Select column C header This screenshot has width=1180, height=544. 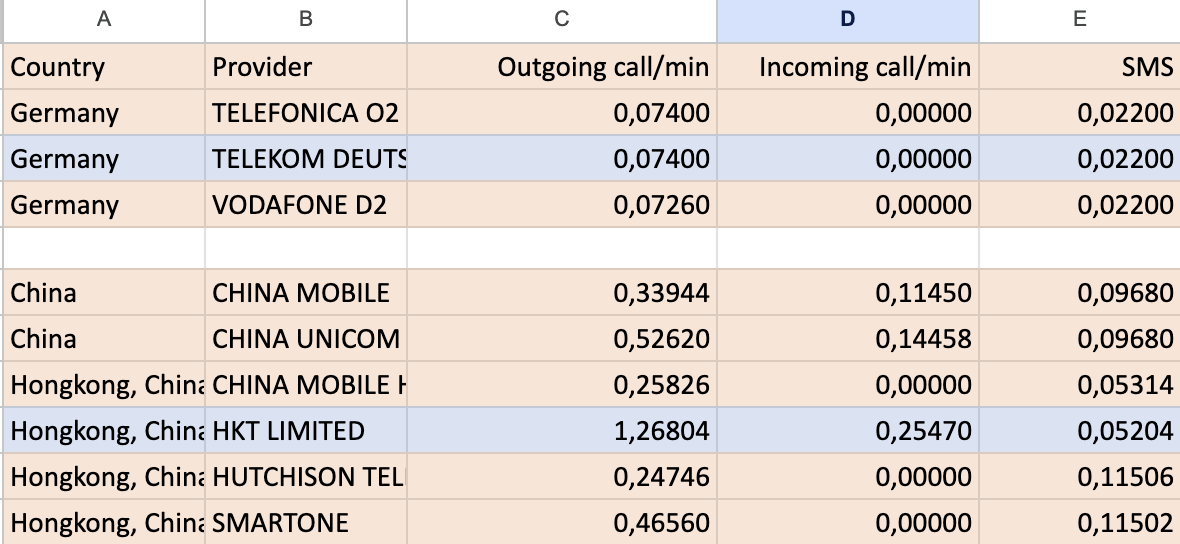pos(561,20)
